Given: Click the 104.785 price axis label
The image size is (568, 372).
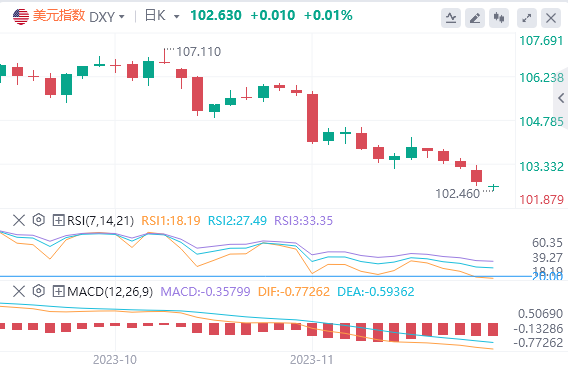Looking at the screenshot, I should pos(541,122).
